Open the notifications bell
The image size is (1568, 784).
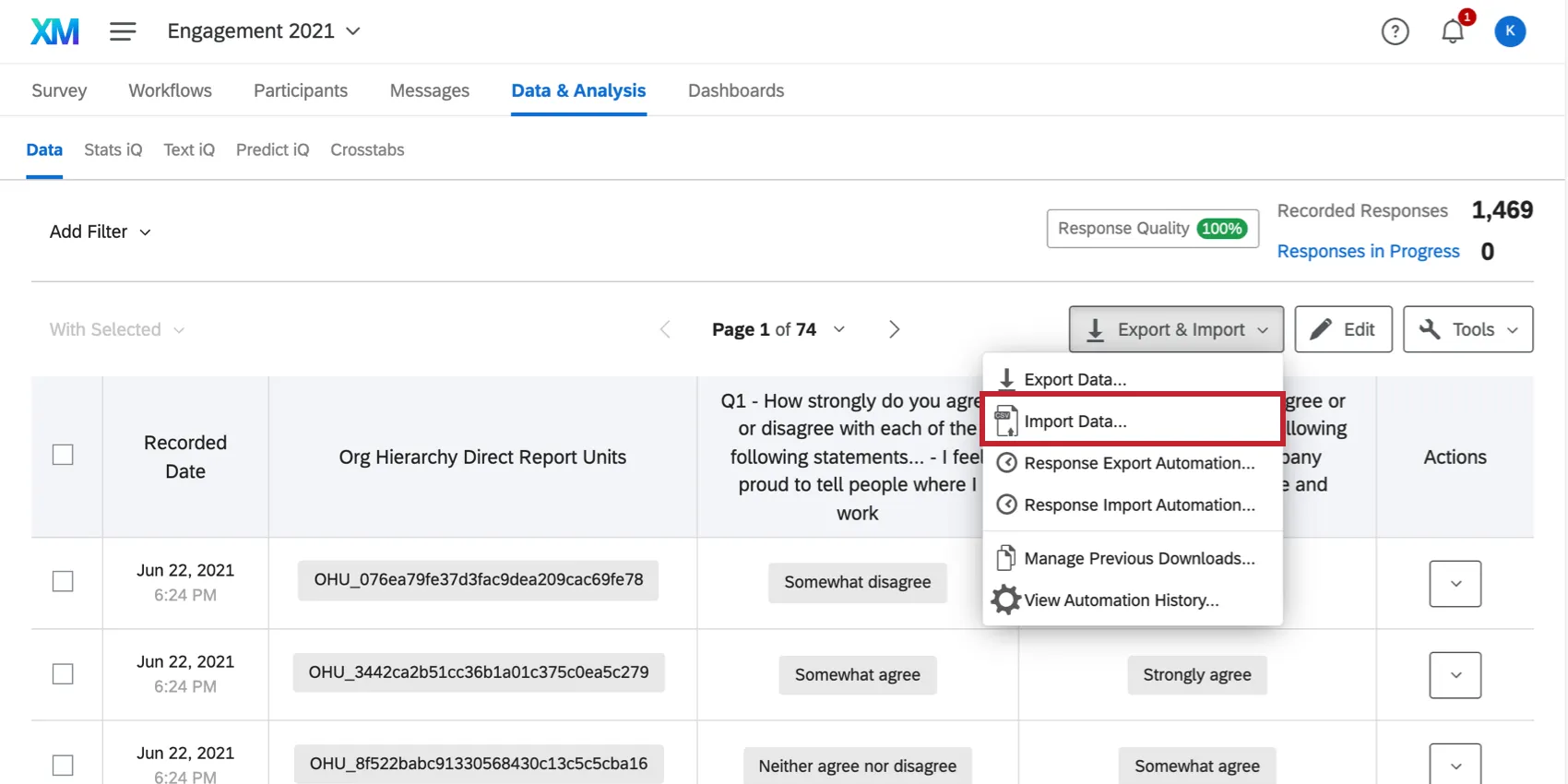[1453, 31]
